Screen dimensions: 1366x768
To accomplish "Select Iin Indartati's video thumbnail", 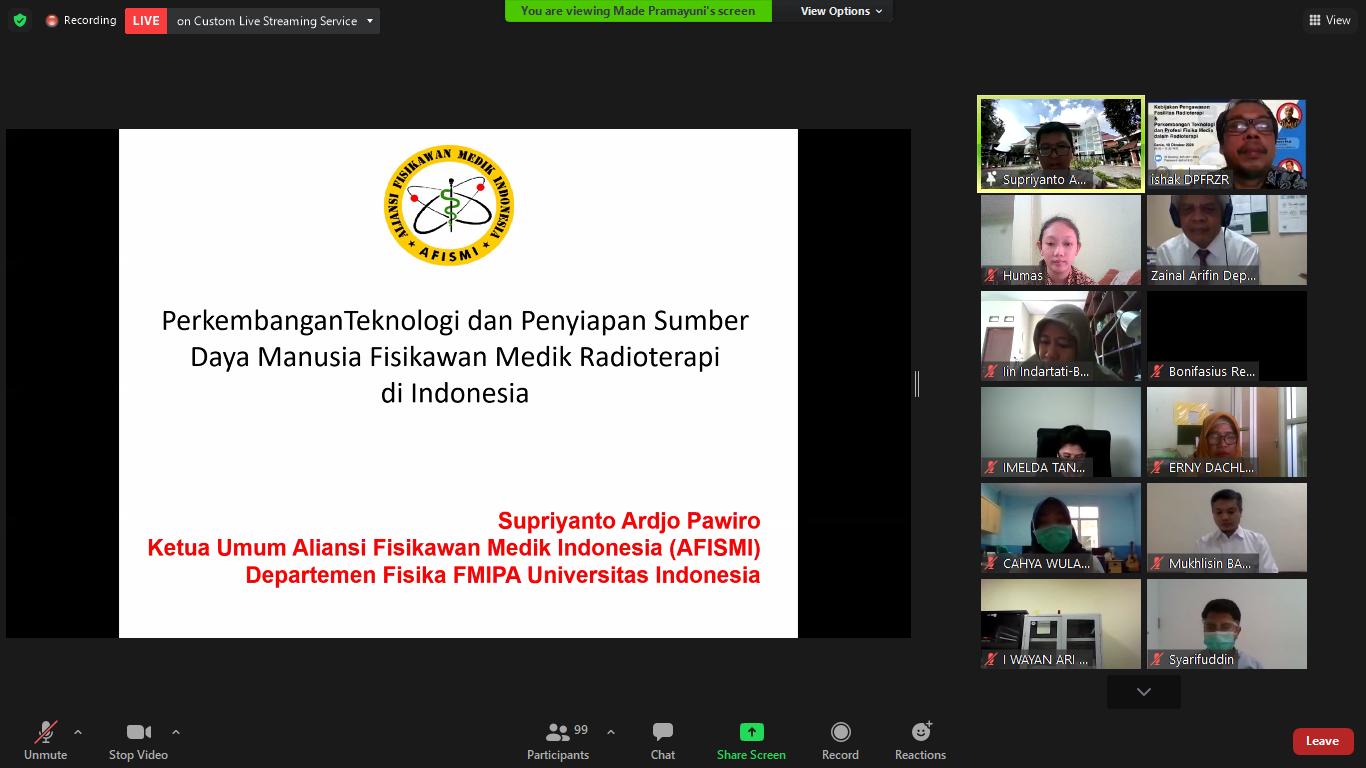I will pos(1061,336).
